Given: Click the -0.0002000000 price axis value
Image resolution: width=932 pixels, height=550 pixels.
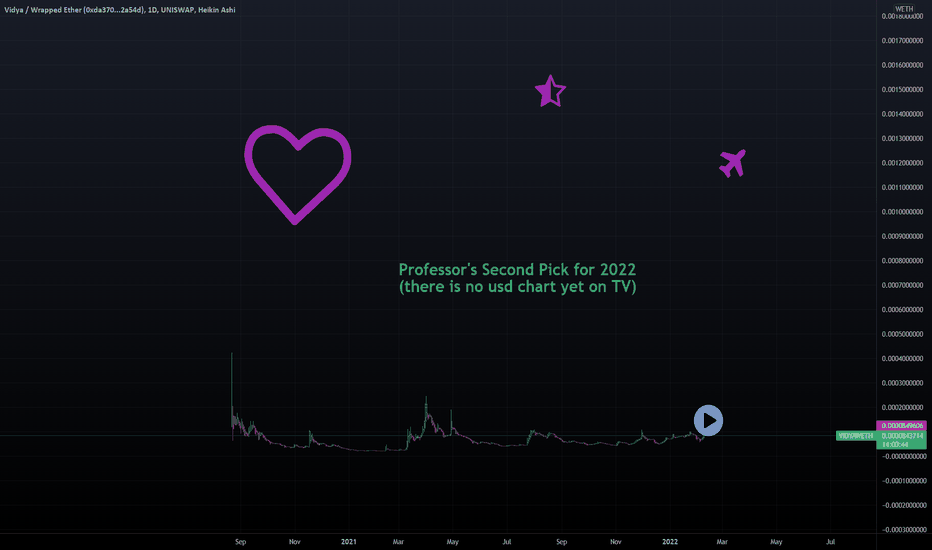Looking at the screenshot, I should [x=903, y=505].
